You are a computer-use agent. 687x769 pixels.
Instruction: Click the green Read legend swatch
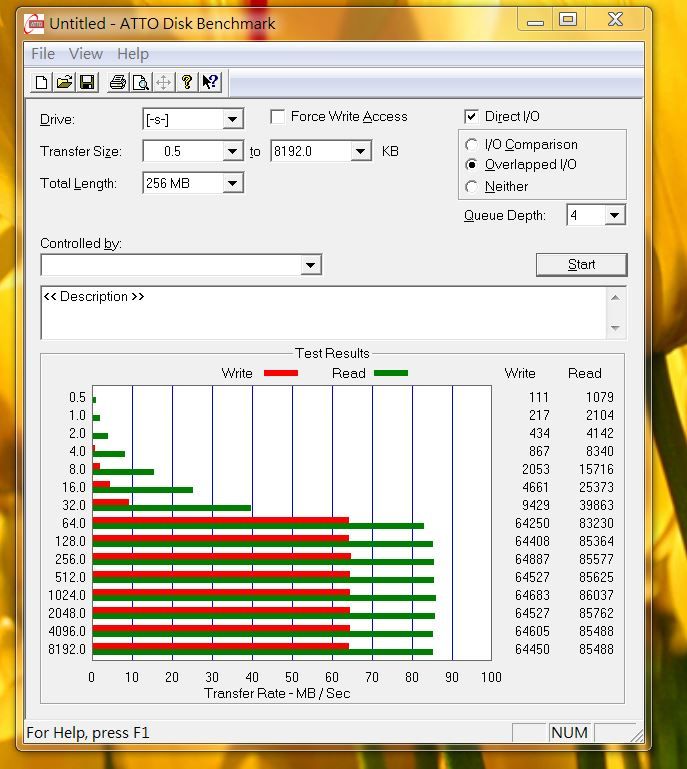pyautogui.click(x=391, y=373)
